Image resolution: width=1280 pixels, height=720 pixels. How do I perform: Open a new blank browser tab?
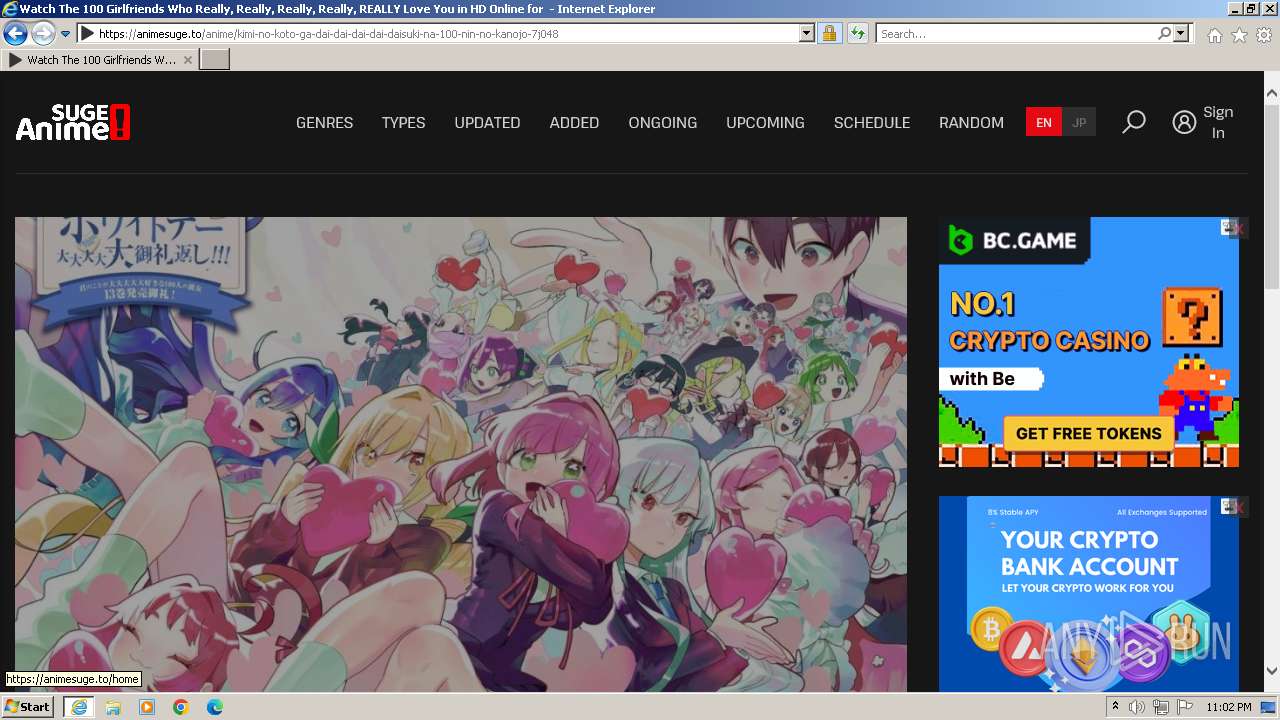(215, 60)
